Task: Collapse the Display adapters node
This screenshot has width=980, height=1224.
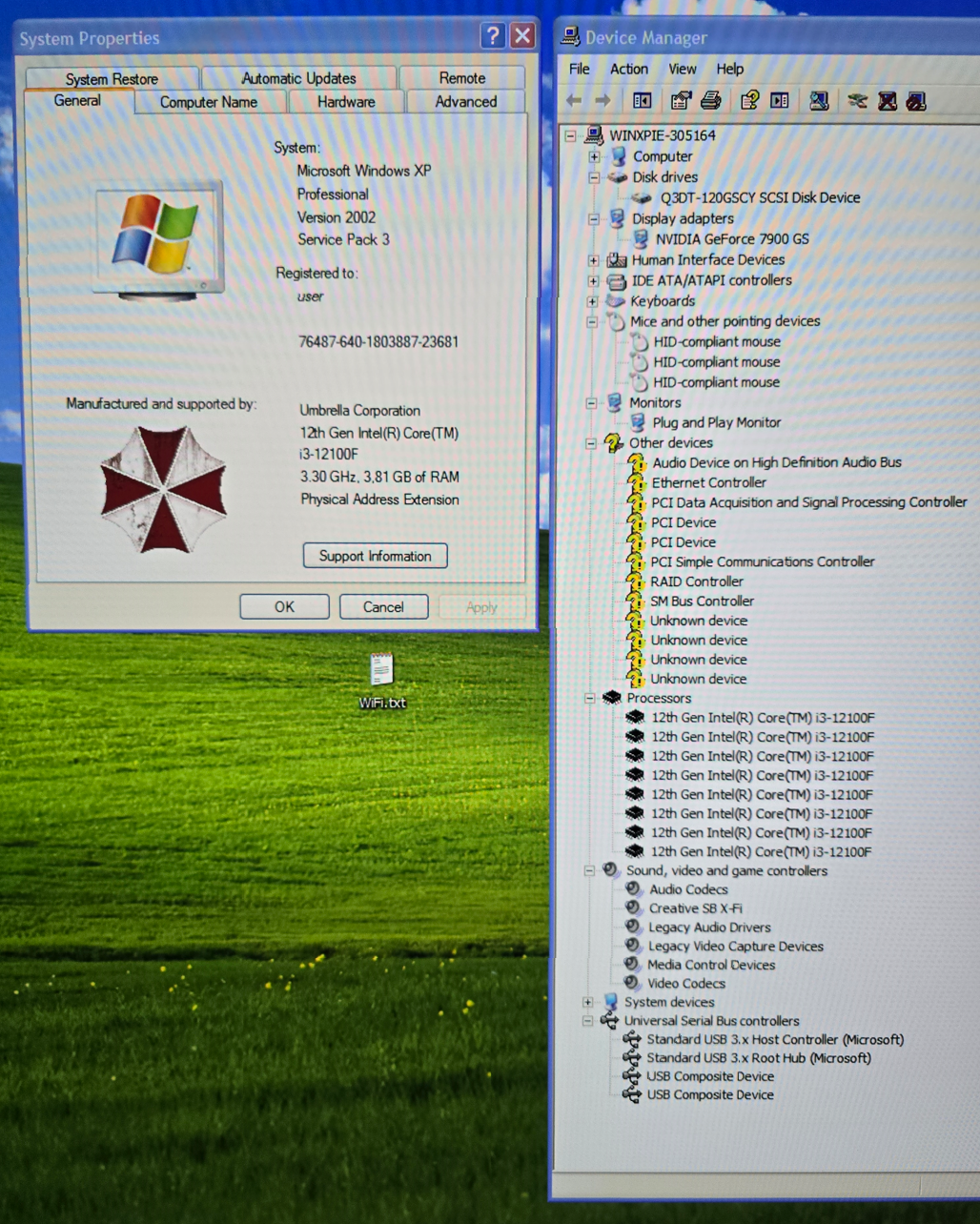Action: click(593, 218)
